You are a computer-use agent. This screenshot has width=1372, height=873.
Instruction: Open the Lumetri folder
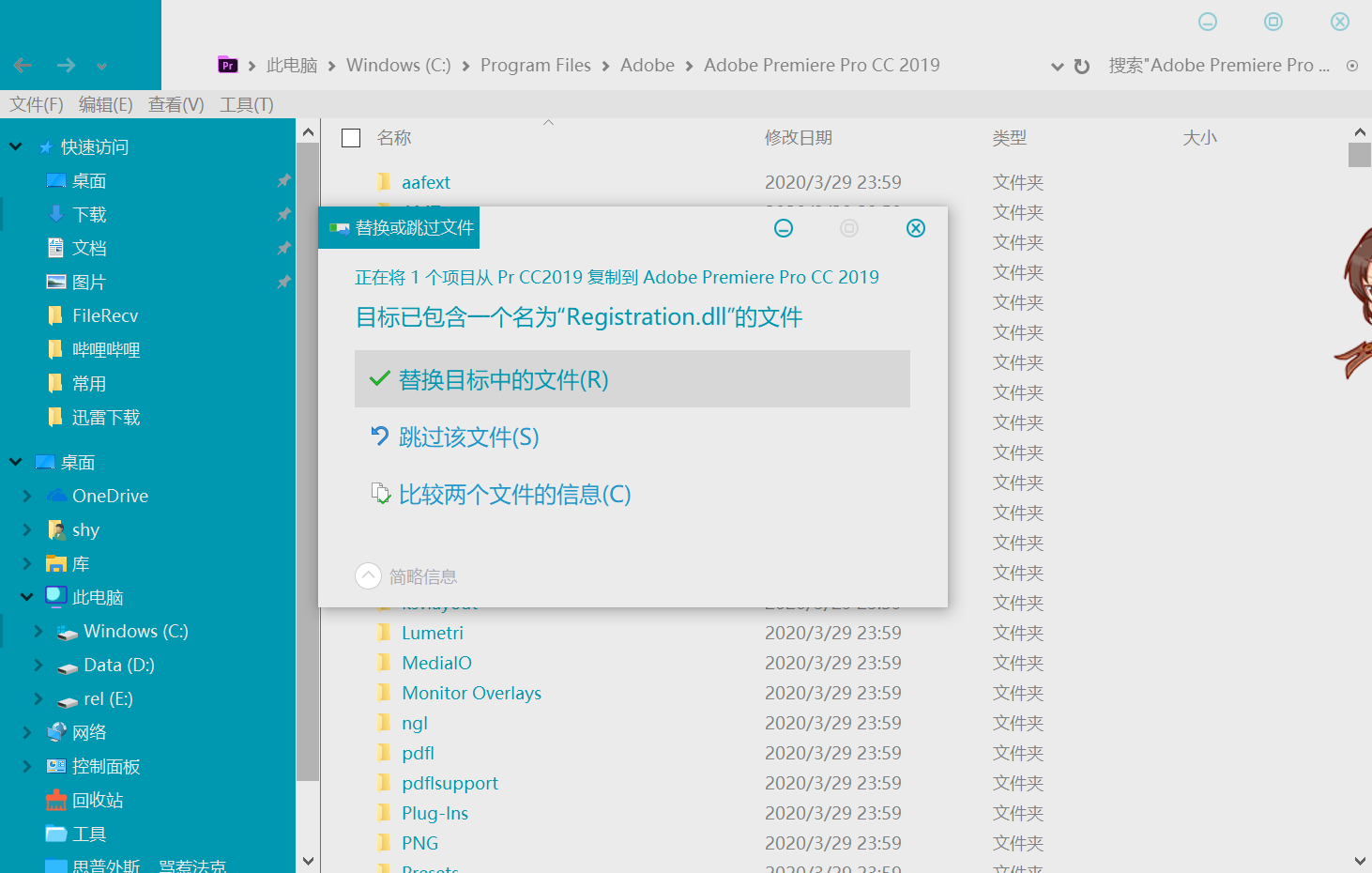[433, 633]
